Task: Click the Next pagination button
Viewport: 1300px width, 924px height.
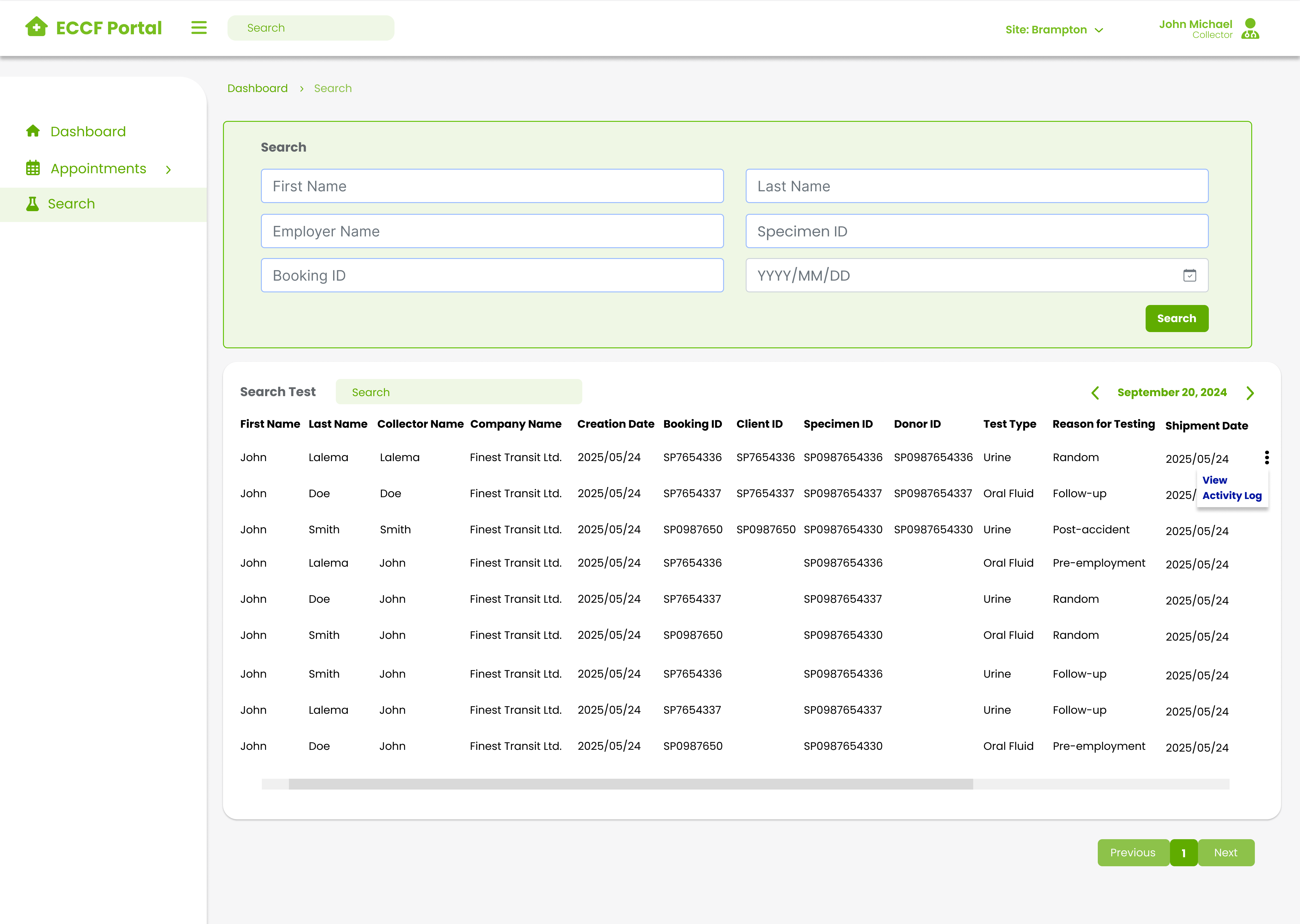Action: click(1225, 852)
